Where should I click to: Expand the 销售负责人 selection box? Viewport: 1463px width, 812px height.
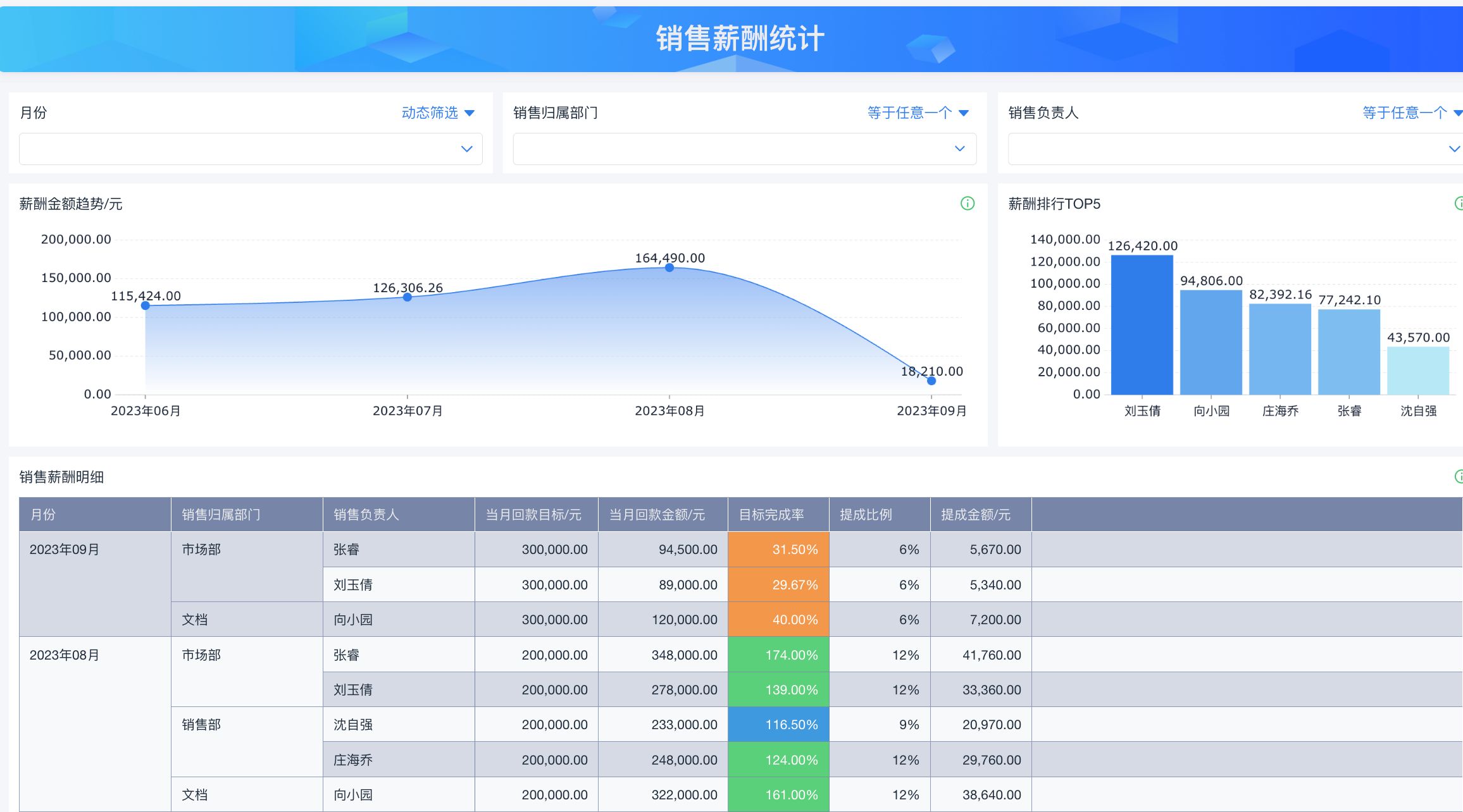[1234, 149]
